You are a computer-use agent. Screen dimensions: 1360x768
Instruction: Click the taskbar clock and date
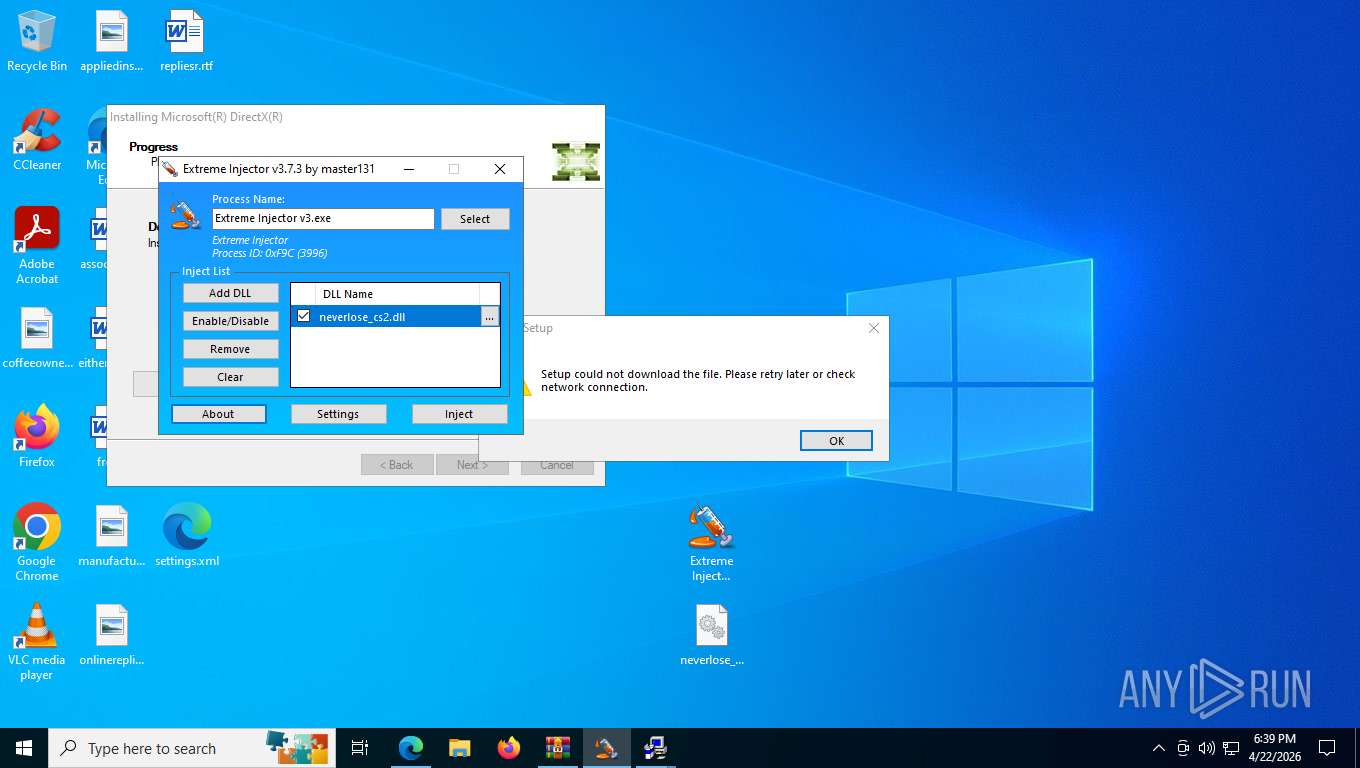coord(1275,748)
